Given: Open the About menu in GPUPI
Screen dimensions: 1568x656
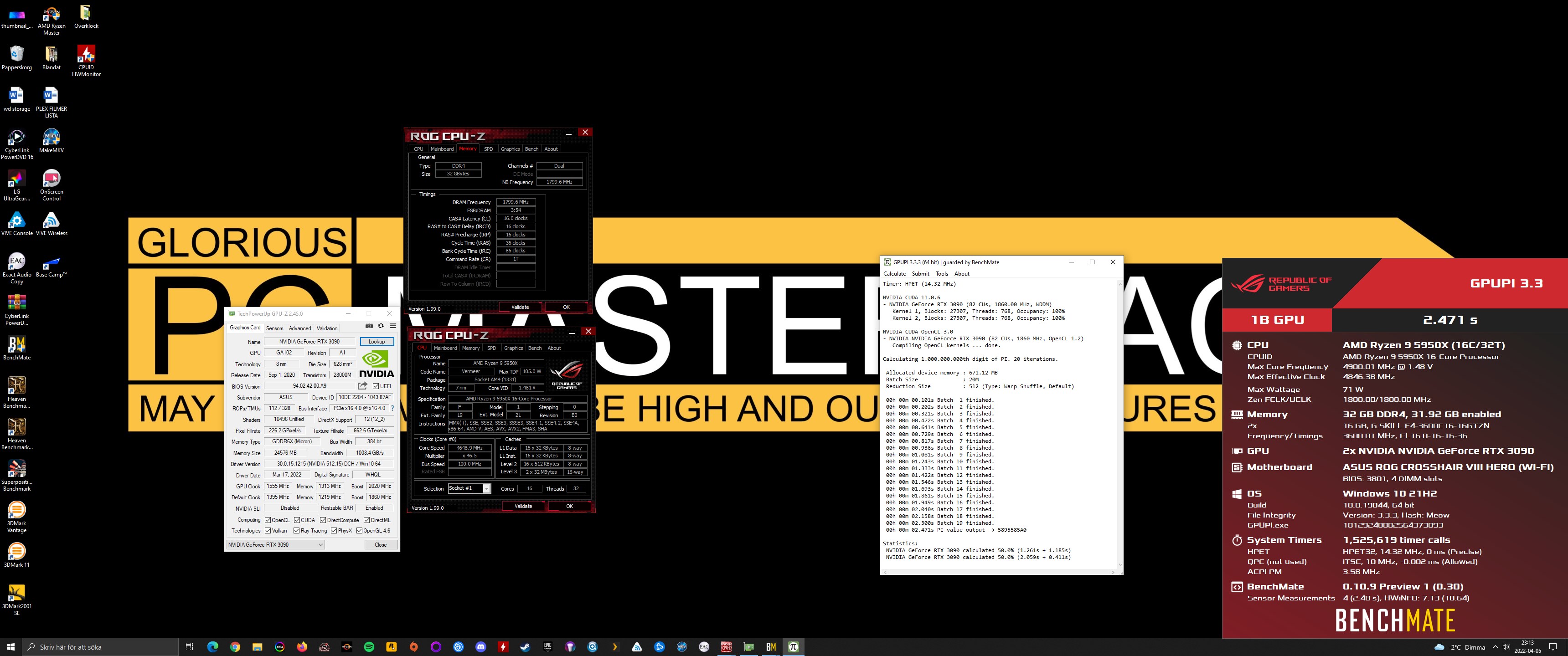Looking at the screenshot, I should coord(962,274).
